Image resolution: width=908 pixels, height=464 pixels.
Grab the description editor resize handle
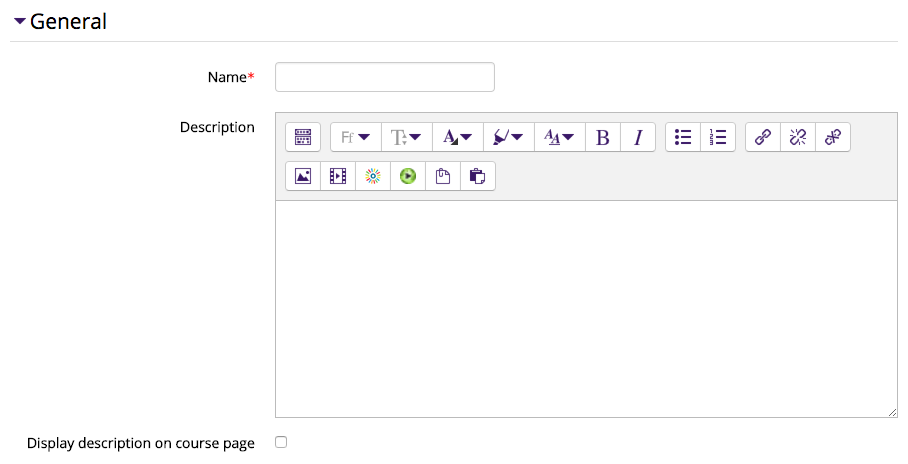(892, 412)
